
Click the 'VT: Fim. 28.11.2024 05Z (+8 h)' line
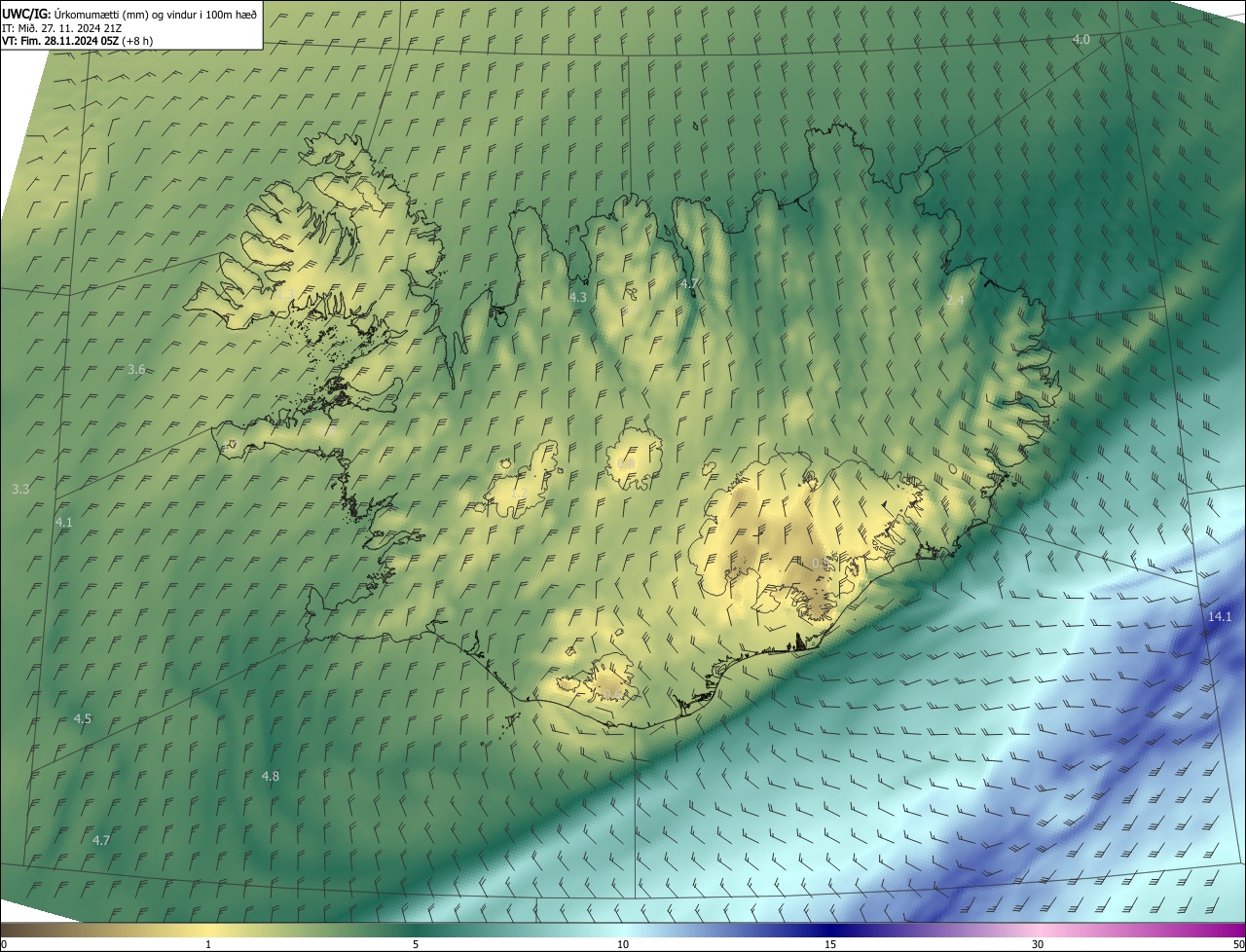tap(77, 40)
